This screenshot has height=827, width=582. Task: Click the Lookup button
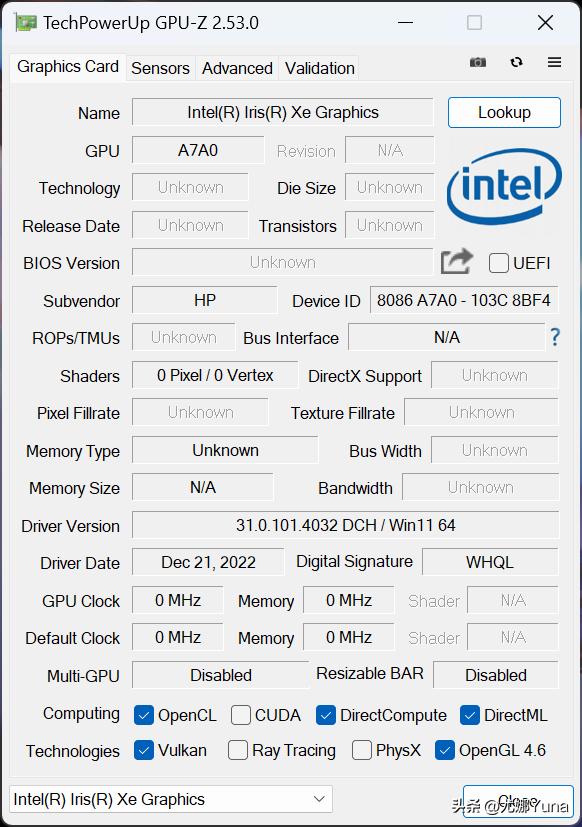pos(504,112)
